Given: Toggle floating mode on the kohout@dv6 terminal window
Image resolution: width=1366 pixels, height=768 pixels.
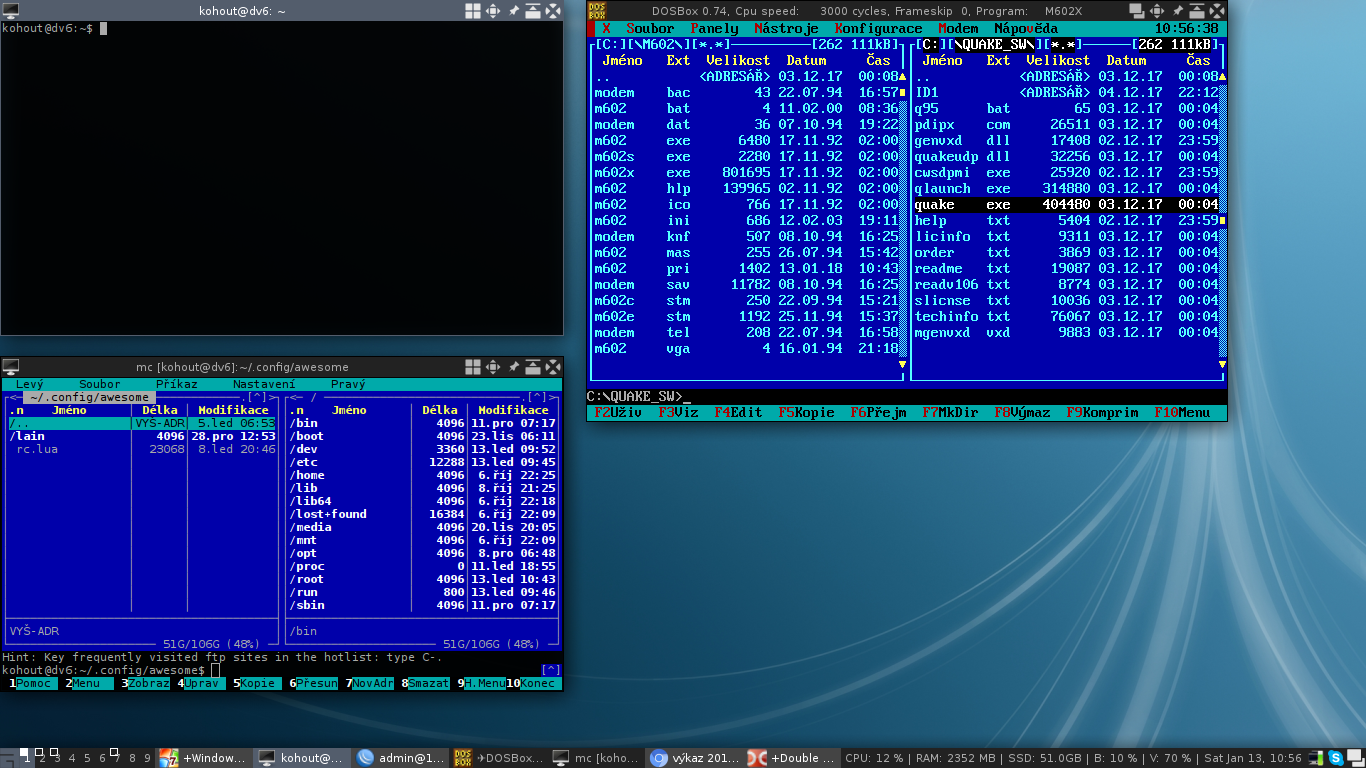Looking at the screenshot, I should tap(473, 11).
